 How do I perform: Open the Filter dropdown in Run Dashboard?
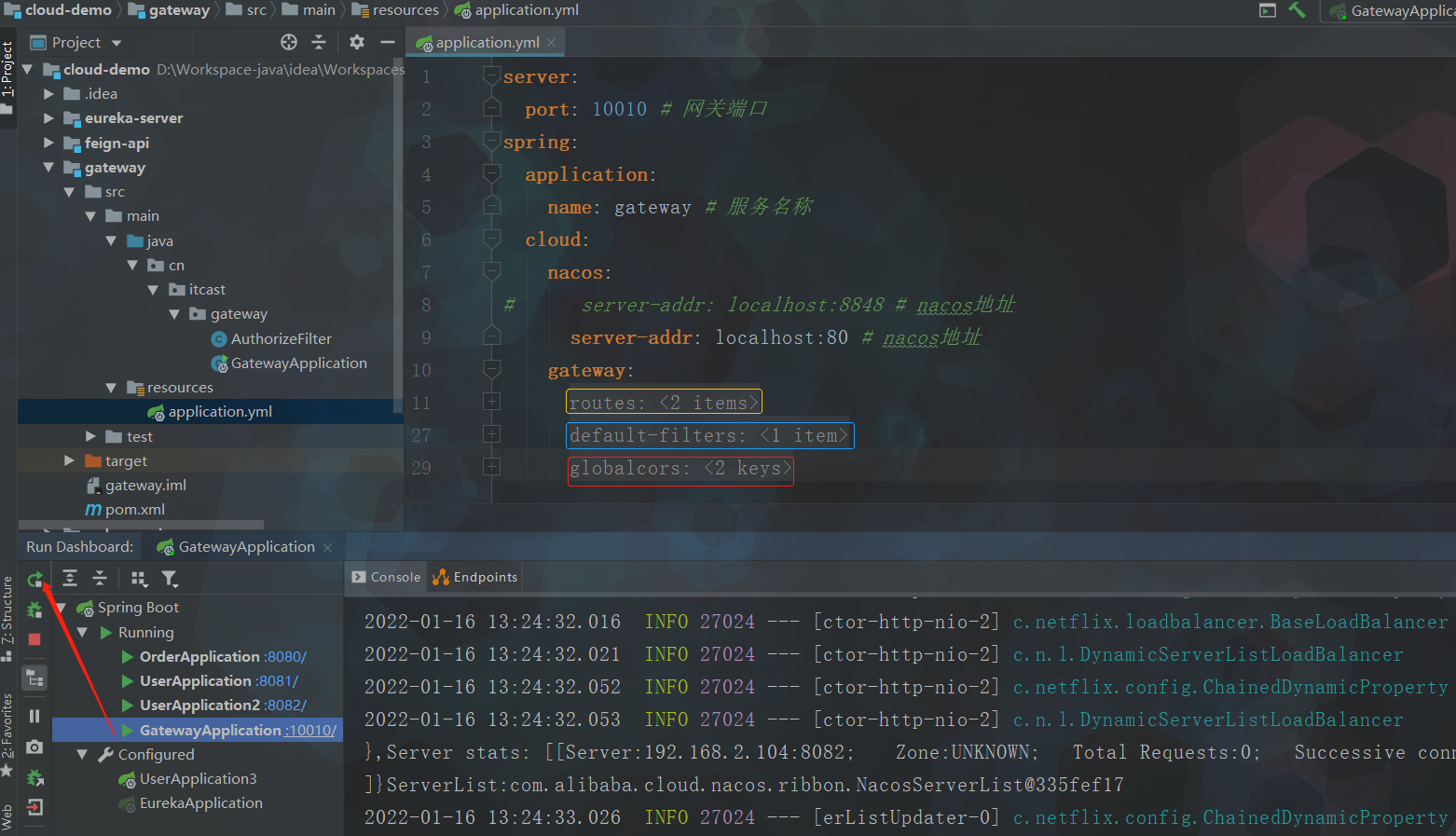(170, 579)
